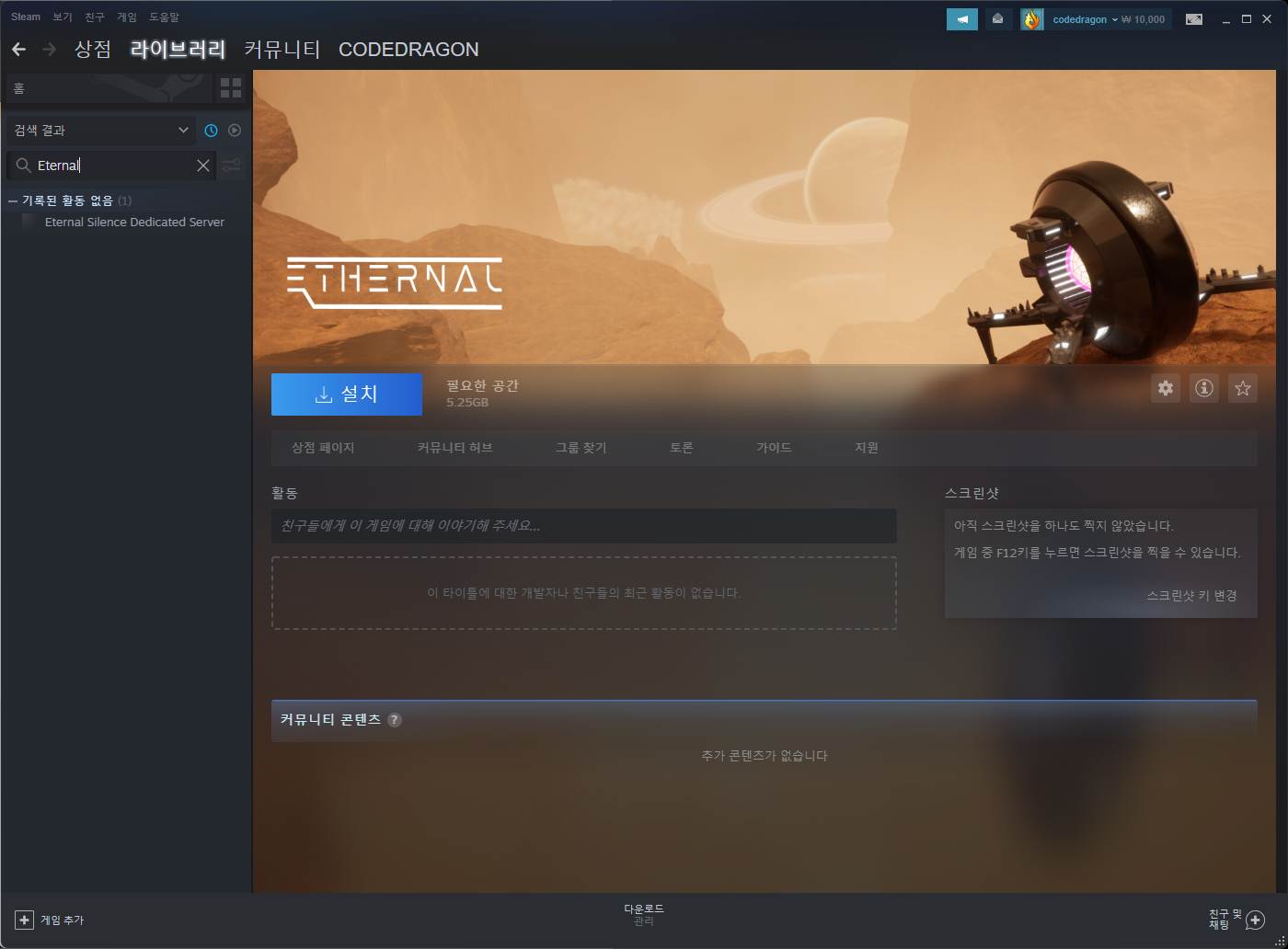Add game to favorites star
The height and width of the screenshot is (949, 1288).
(x=1243, y=388)
